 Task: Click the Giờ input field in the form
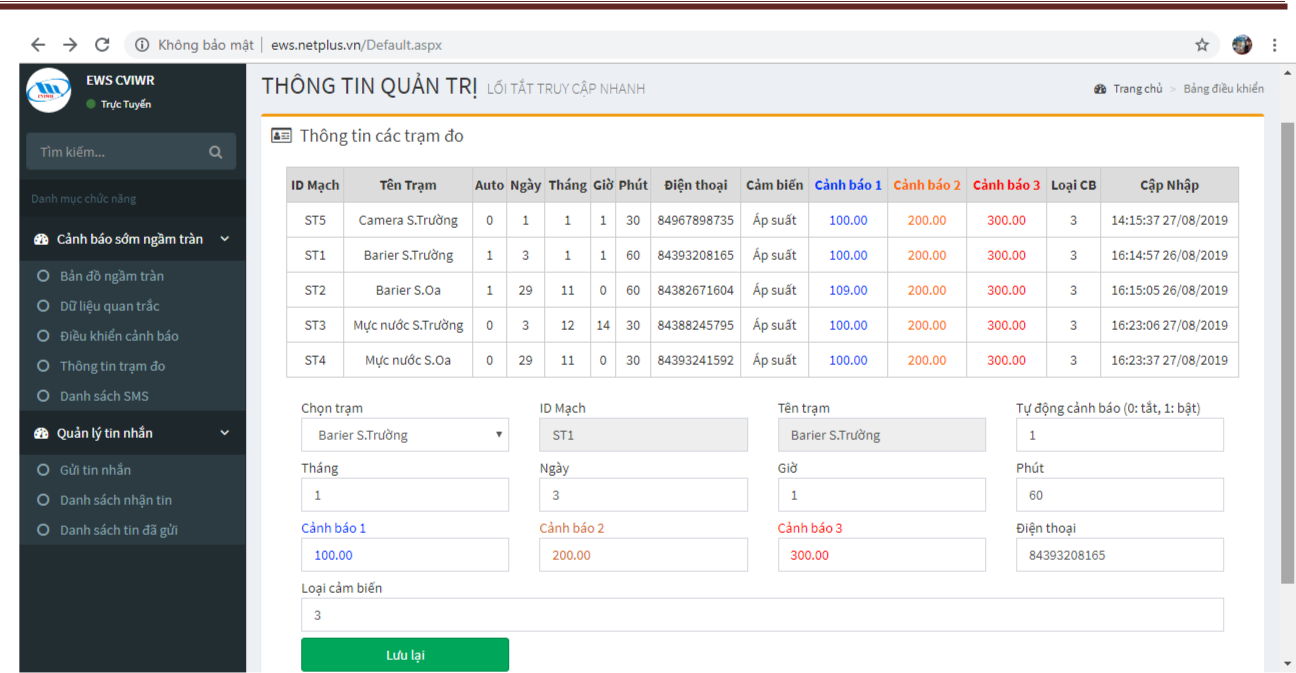882,495
